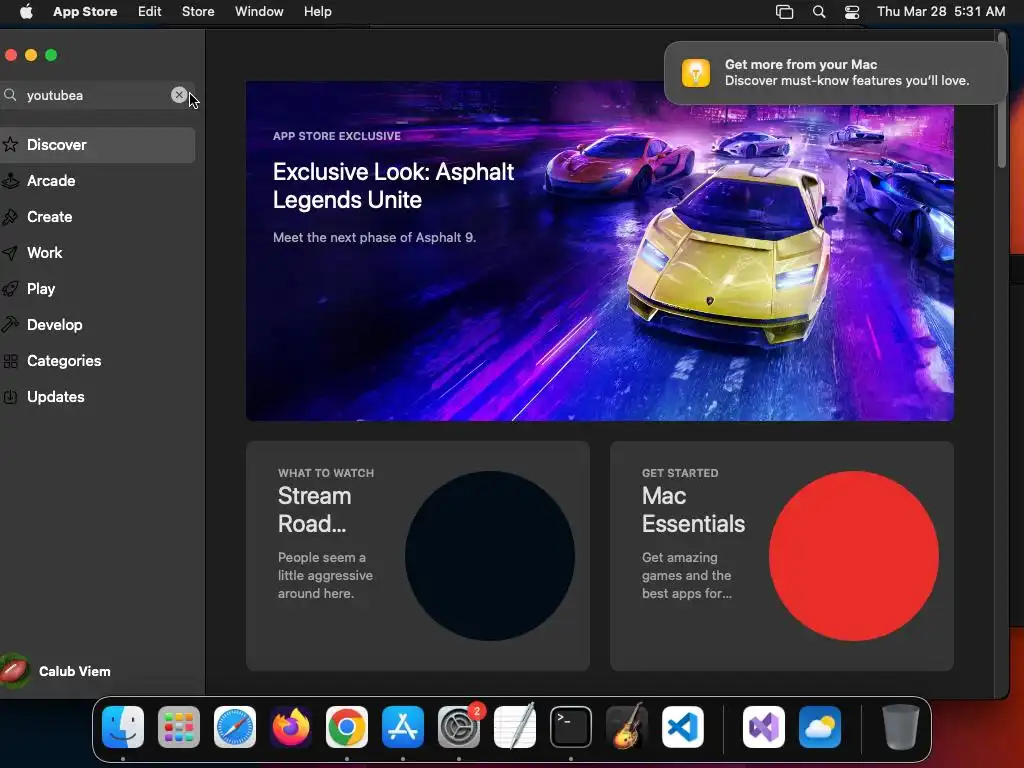Open the Trash in the Dock
The height and width of the screenshot is (768, 1024).
pos(901,727)
